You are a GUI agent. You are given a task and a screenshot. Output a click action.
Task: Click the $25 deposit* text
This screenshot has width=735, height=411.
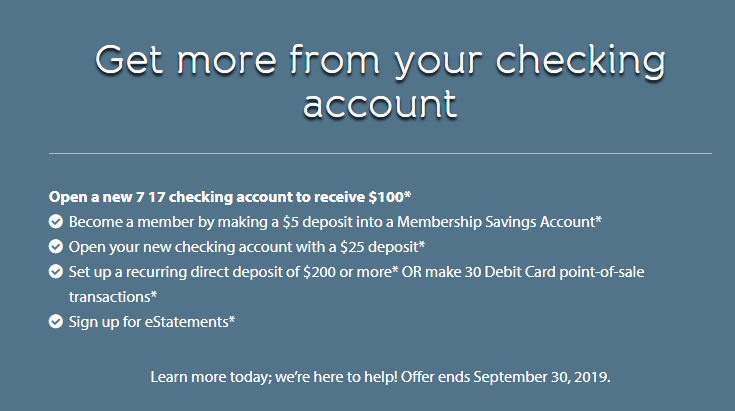(x=382, y=247)
